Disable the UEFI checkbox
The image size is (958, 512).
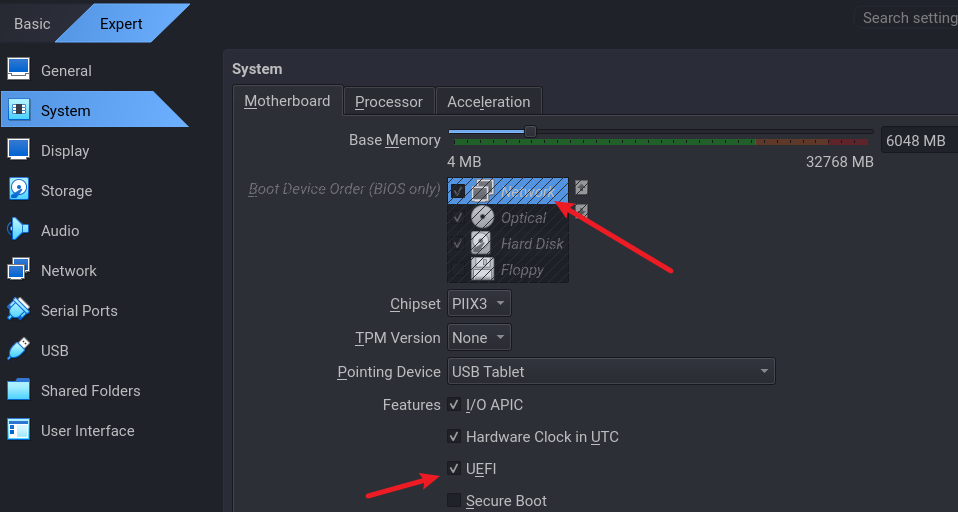point(454,468)
